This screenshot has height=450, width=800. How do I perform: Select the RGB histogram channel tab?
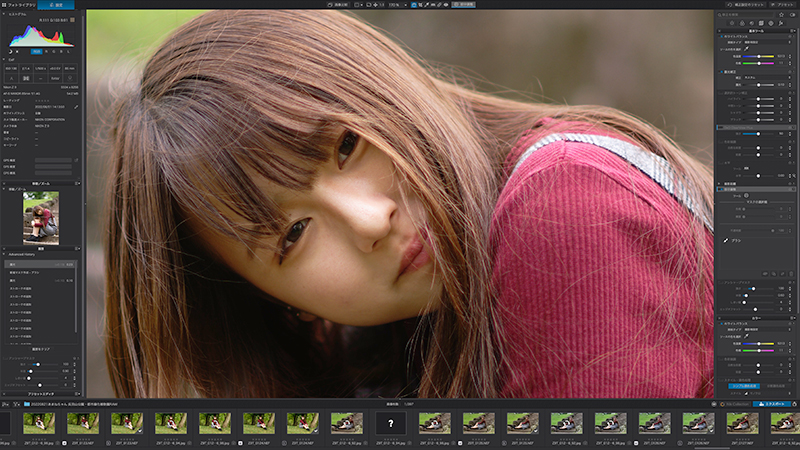coord(36,52)
